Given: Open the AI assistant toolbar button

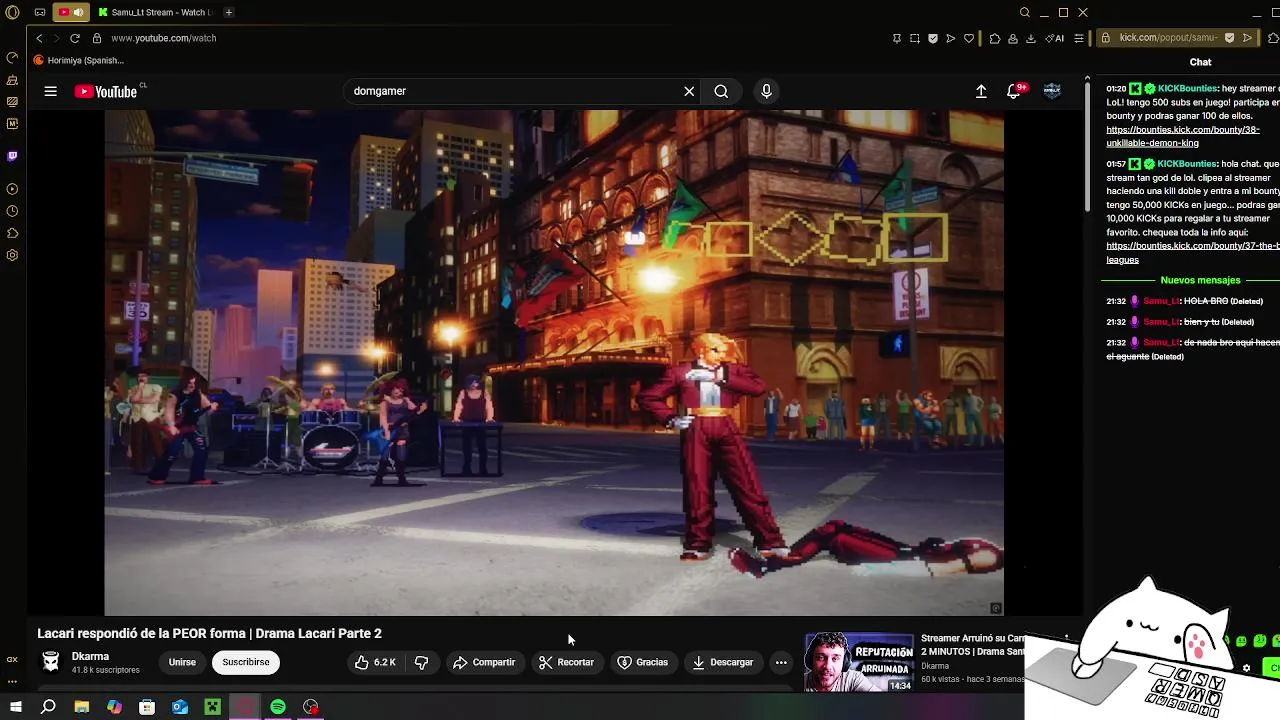Looking at the screenshot, I should [x=1054, y=38].
